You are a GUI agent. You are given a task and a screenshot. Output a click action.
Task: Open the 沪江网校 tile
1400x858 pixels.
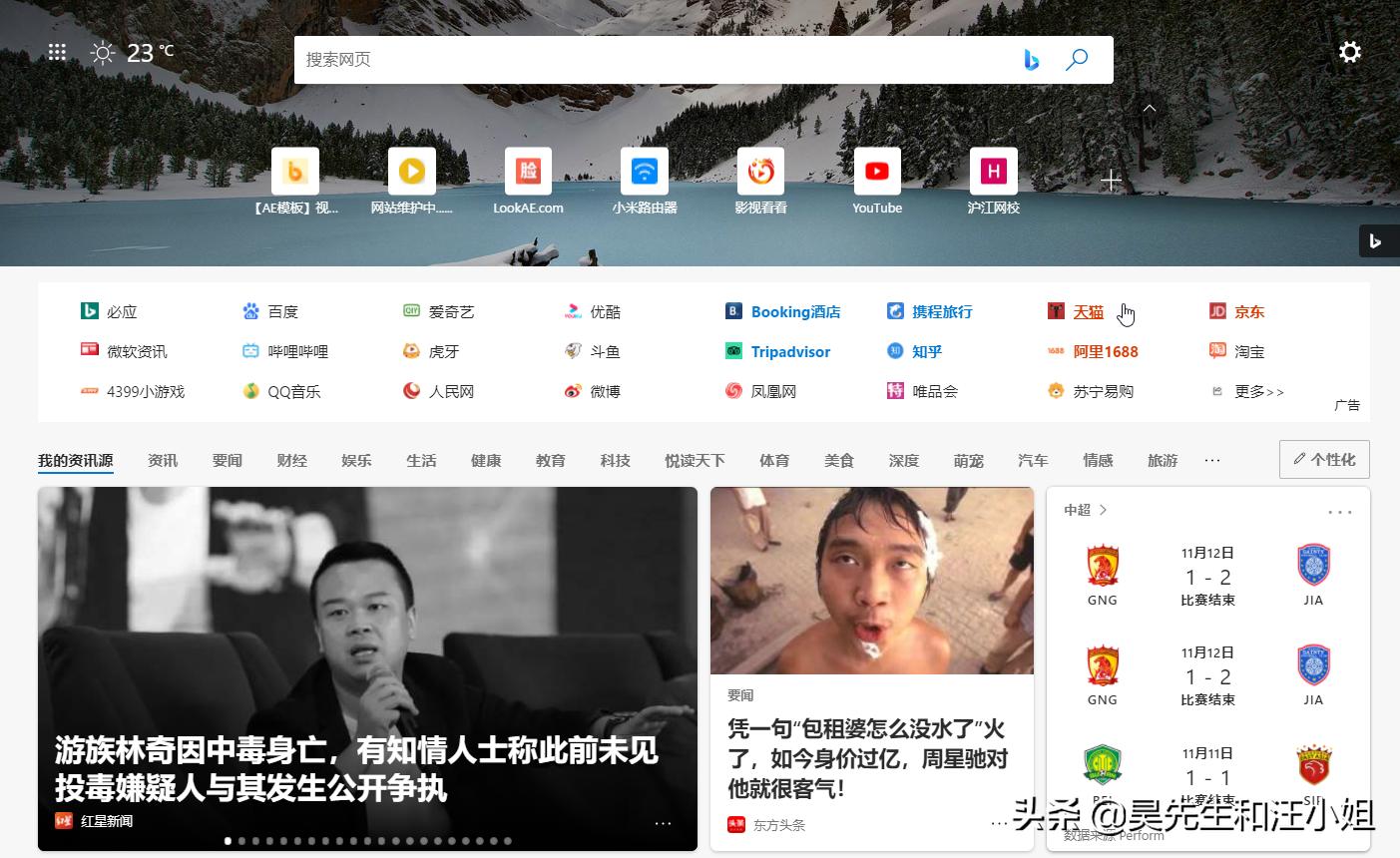[x=993, y=171]
